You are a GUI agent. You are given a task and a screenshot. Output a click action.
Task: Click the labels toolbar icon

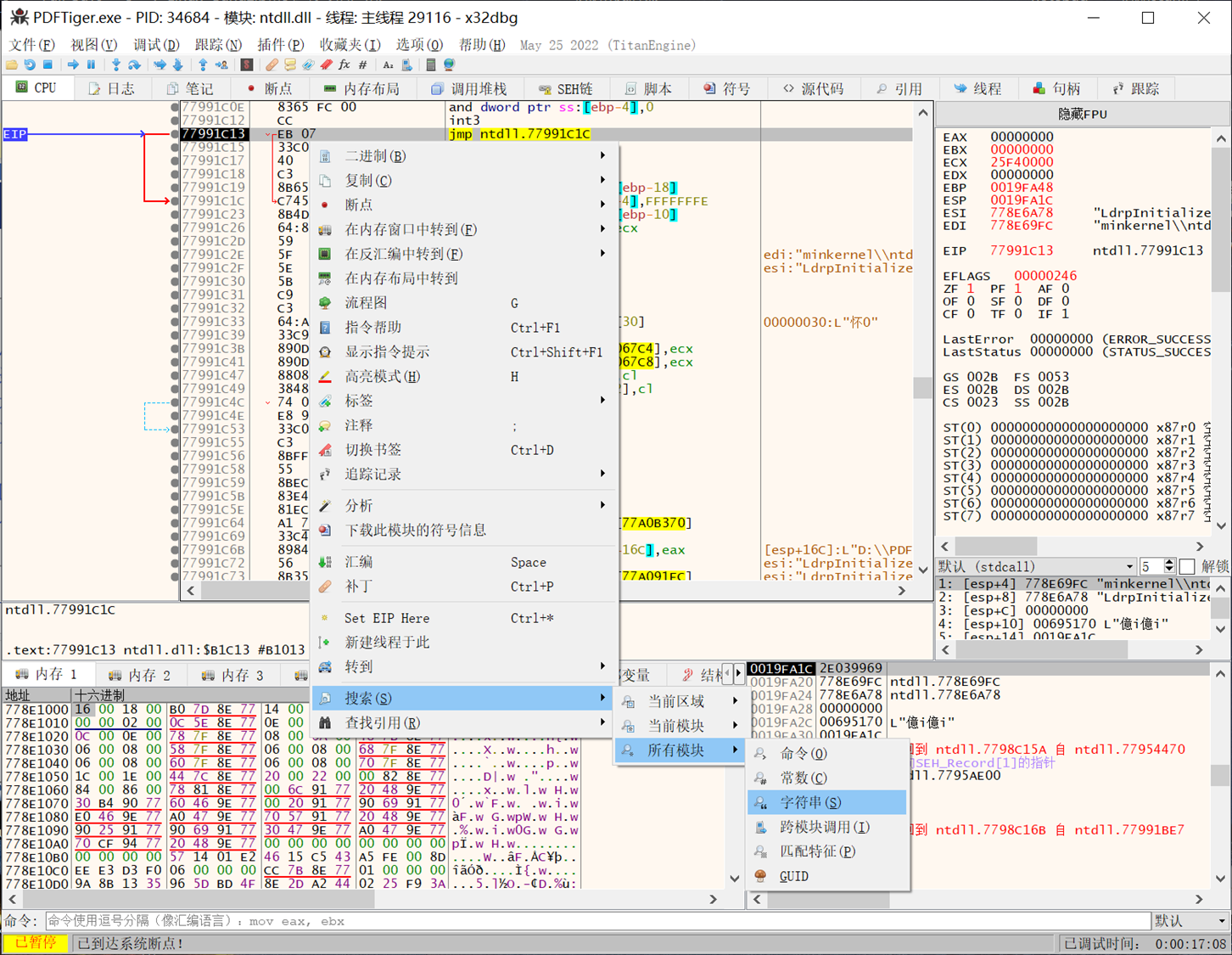308,65
